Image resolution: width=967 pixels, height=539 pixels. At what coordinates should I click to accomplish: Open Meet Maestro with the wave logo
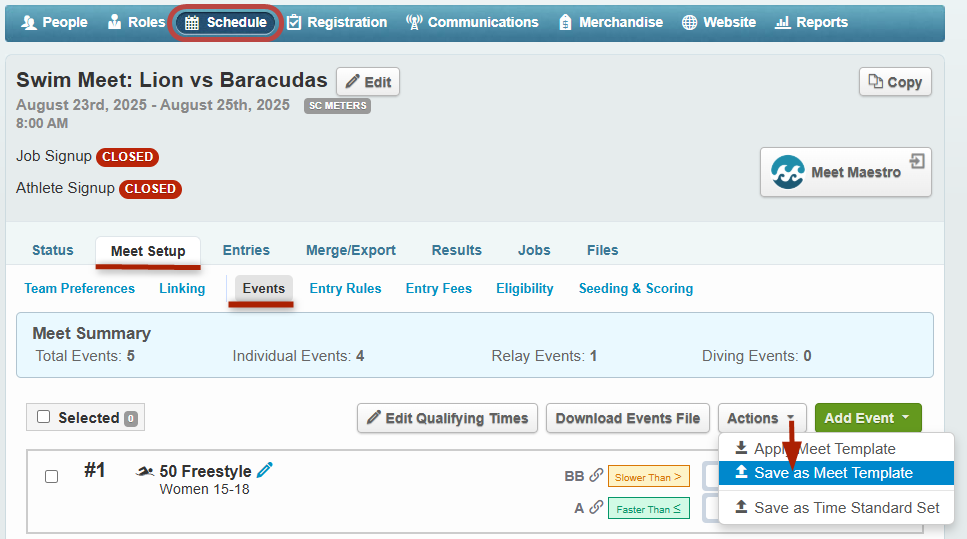pos(845,172)
